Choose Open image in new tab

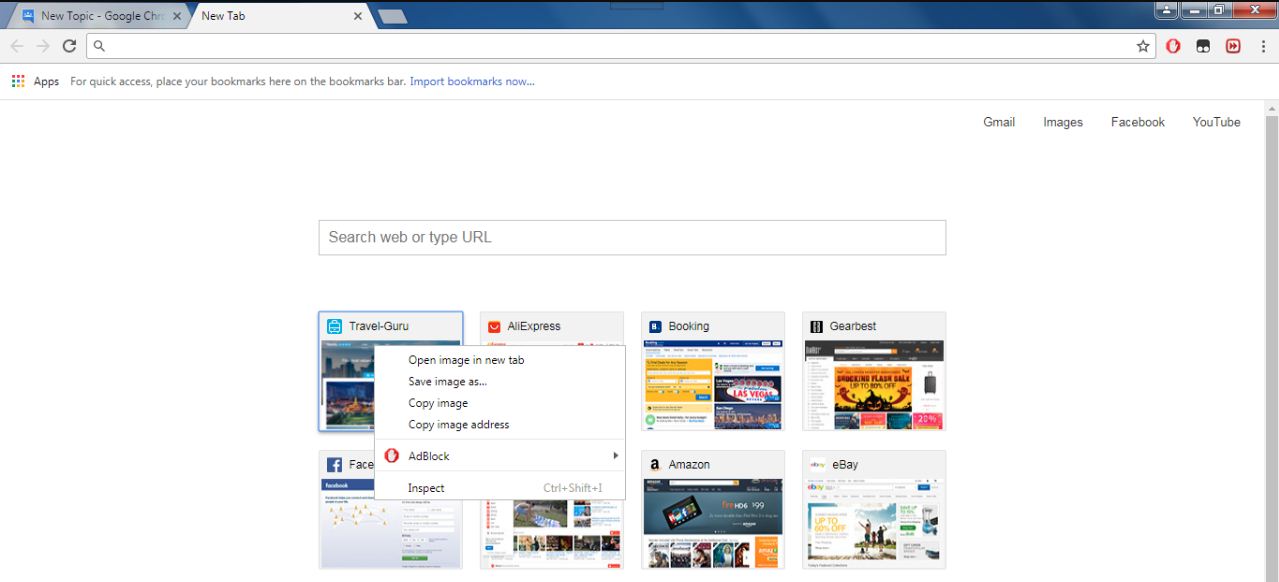click(x=500, y=360)
